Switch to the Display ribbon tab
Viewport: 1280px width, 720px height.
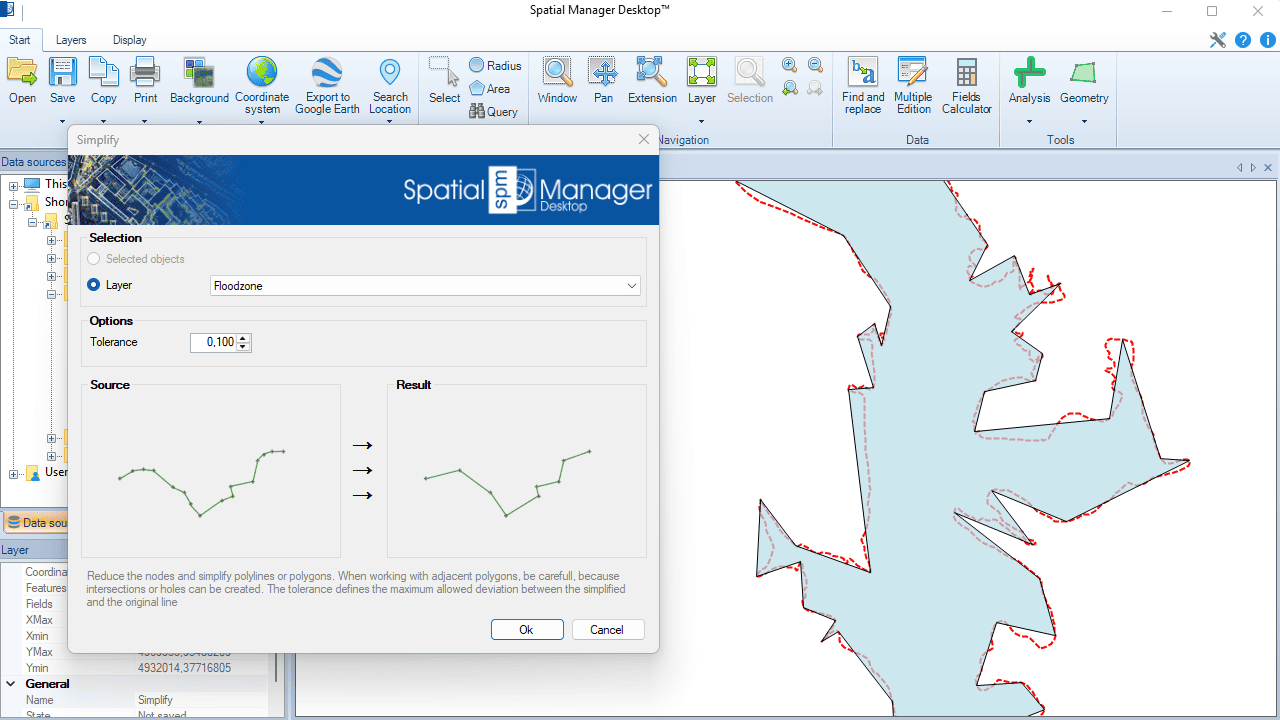click(129, 40)
